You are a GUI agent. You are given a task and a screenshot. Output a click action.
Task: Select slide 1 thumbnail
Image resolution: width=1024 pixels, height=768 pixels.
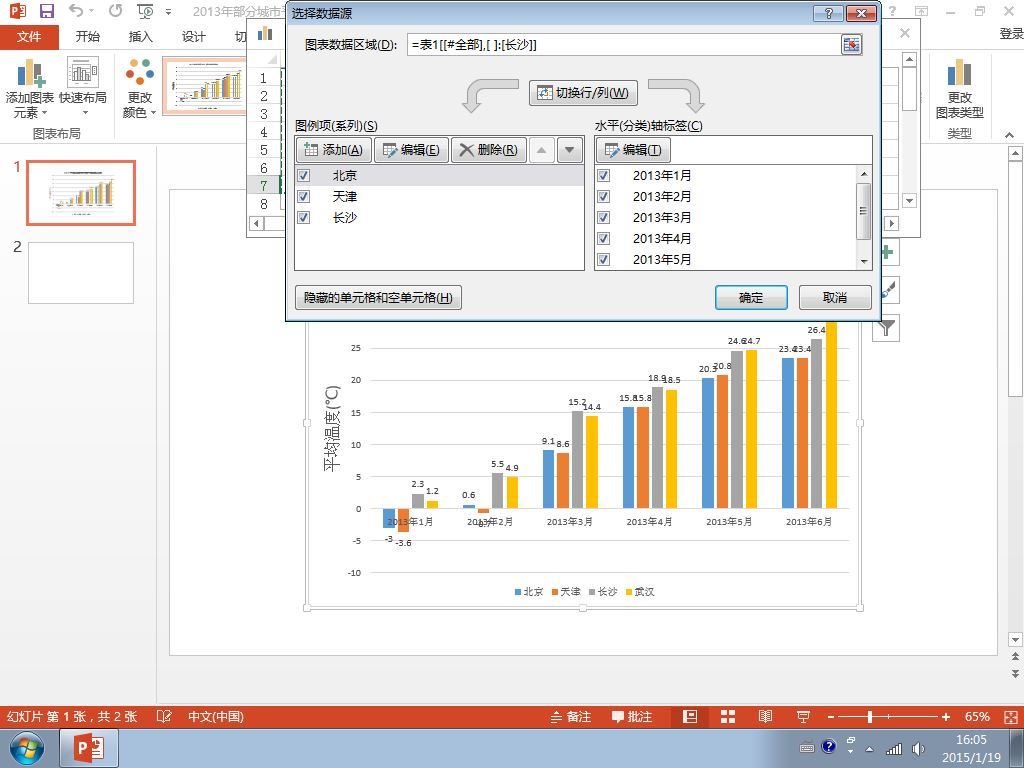[x=81, y=193]
